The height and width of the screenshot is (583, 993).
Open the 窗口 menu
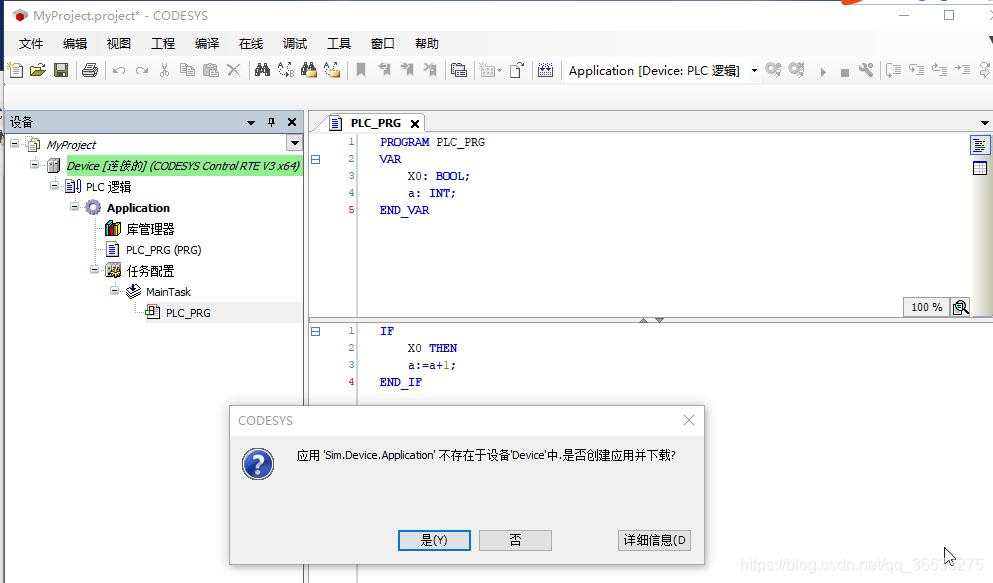click(383, 43)
